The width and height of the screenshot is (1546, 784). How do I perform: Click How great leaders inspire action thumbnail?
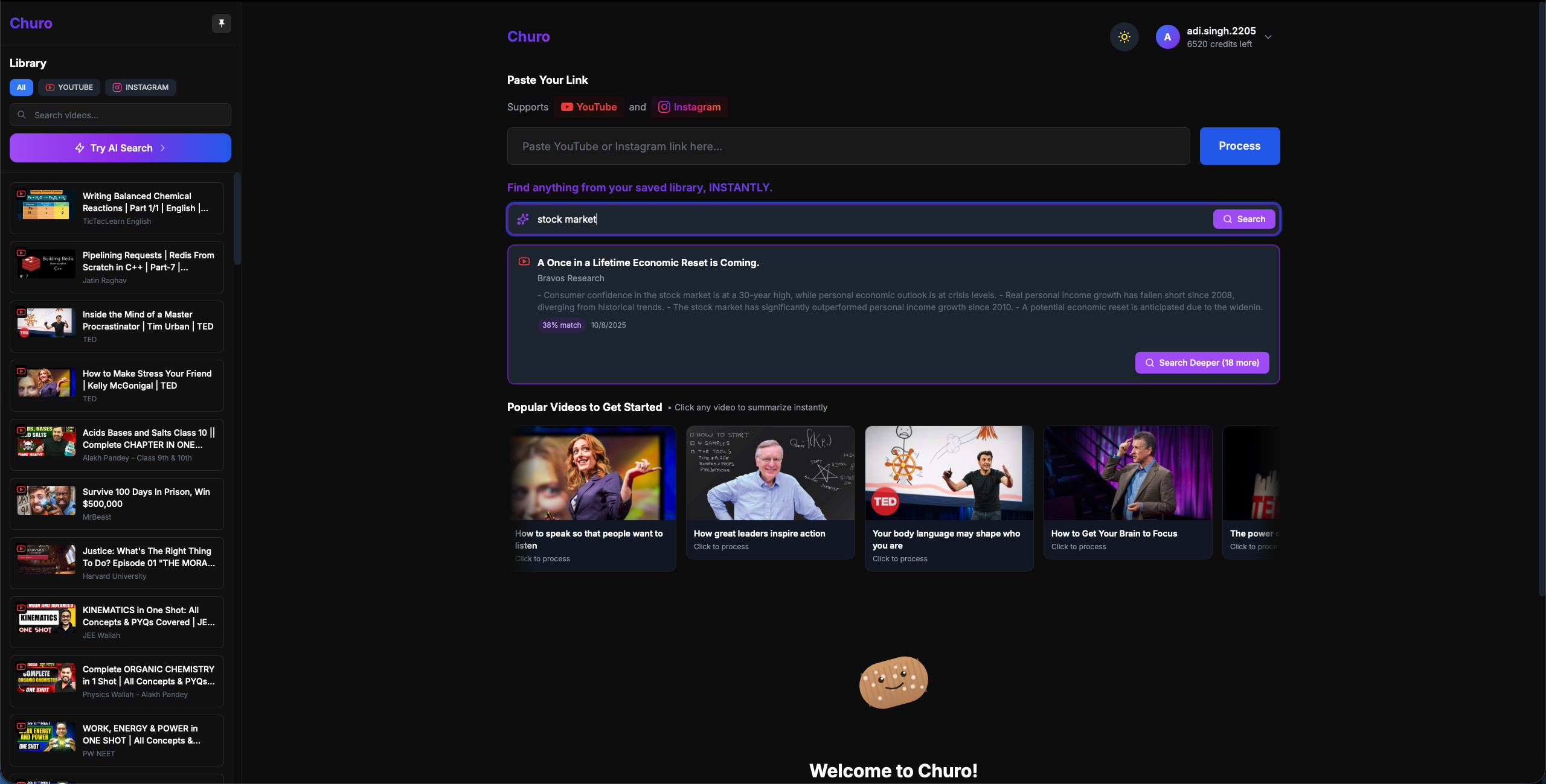tap(770, 473)
